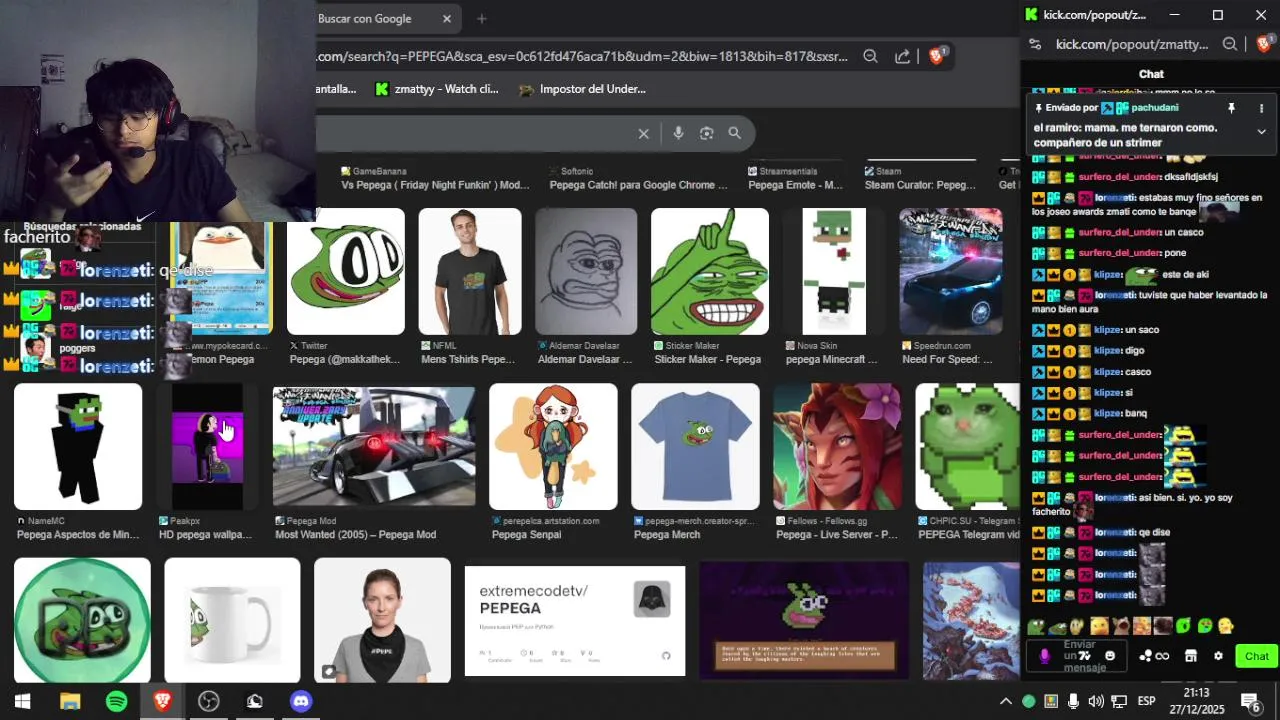Click the Google search magnifier button

point(734,133)
